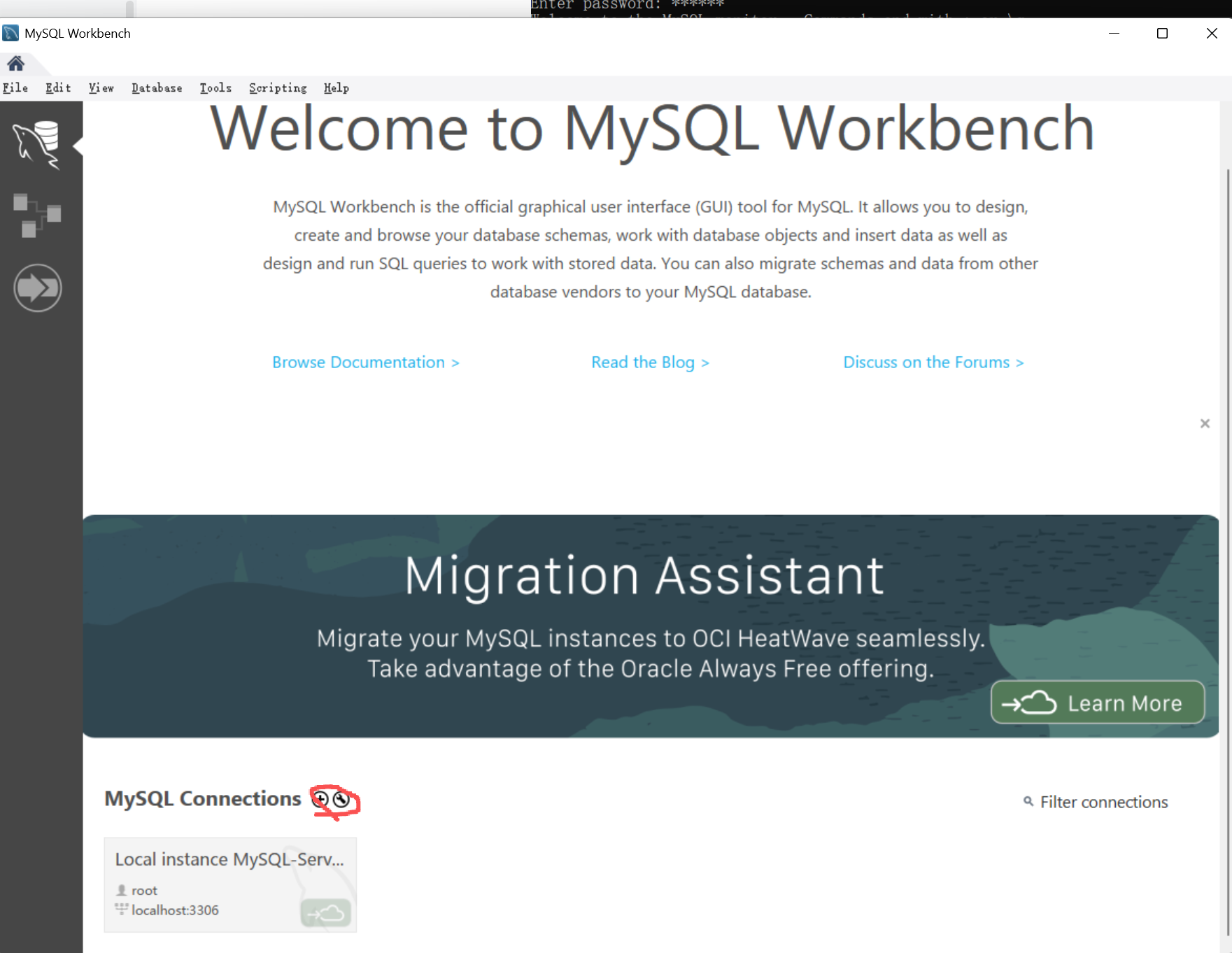Open the Help menu
The image size is (1232, 953).
(x=336, y=87)
